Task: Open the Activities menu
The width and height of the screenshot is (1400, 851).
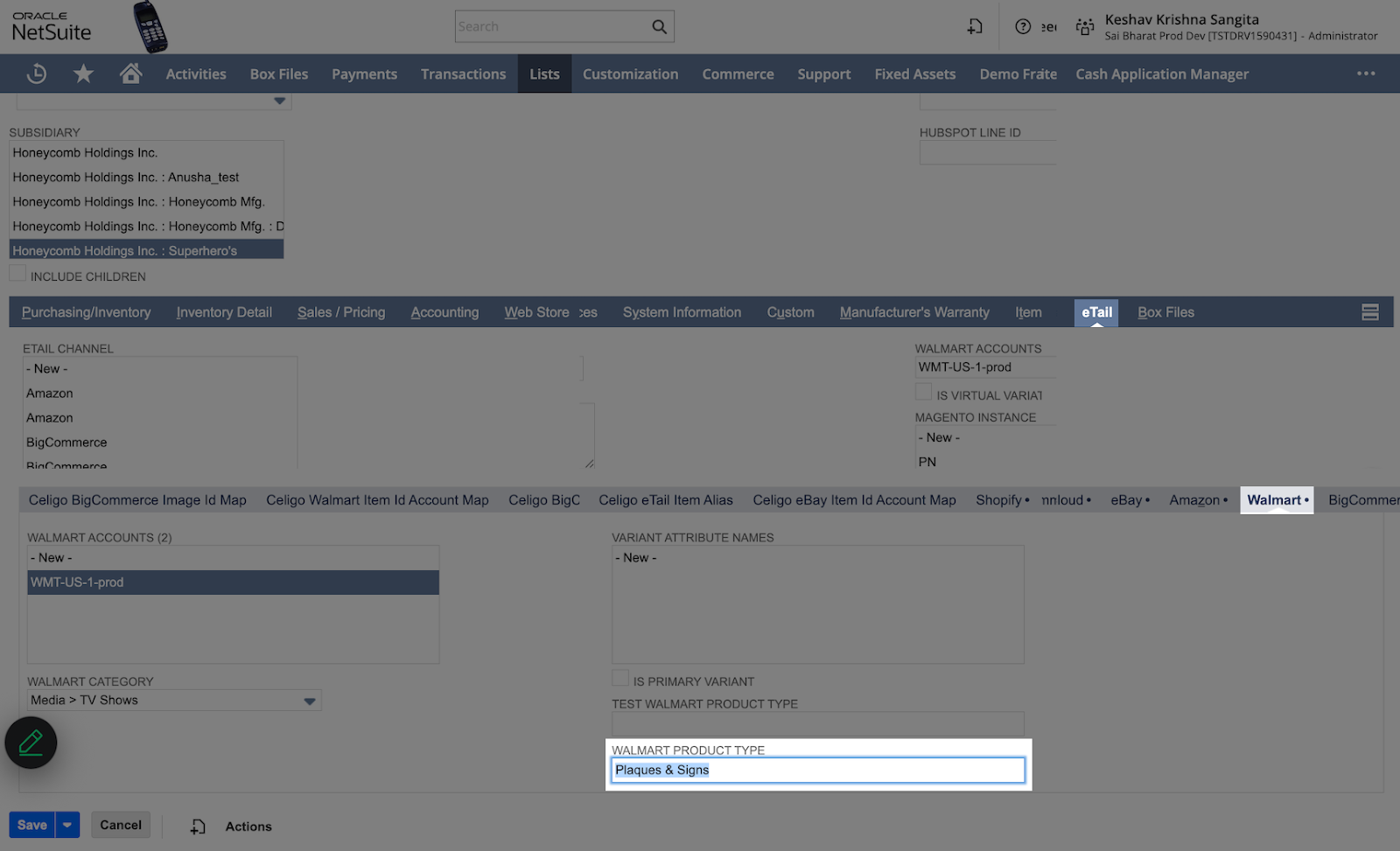Action: point(196,74)
